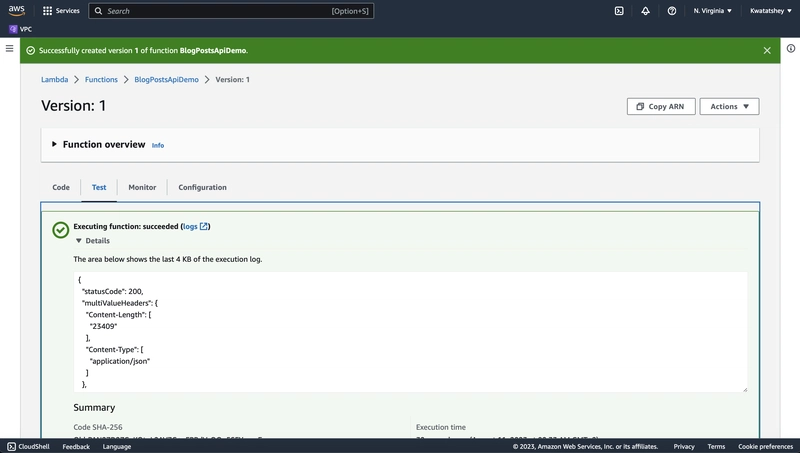Open the AWS home logo
Screen dimensions: 800x453
(x=16, y=10)
